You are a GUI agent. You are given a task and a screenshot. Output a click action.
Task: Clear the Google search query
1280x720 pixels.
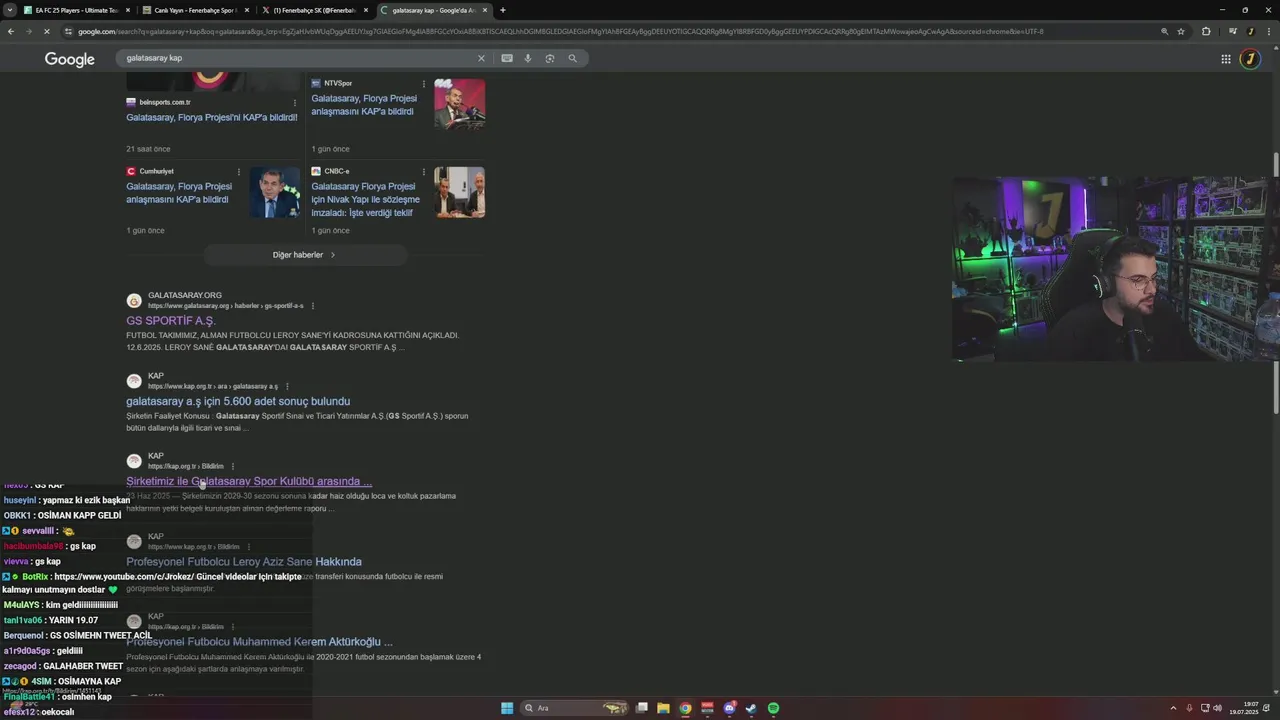tap(481, 58)
